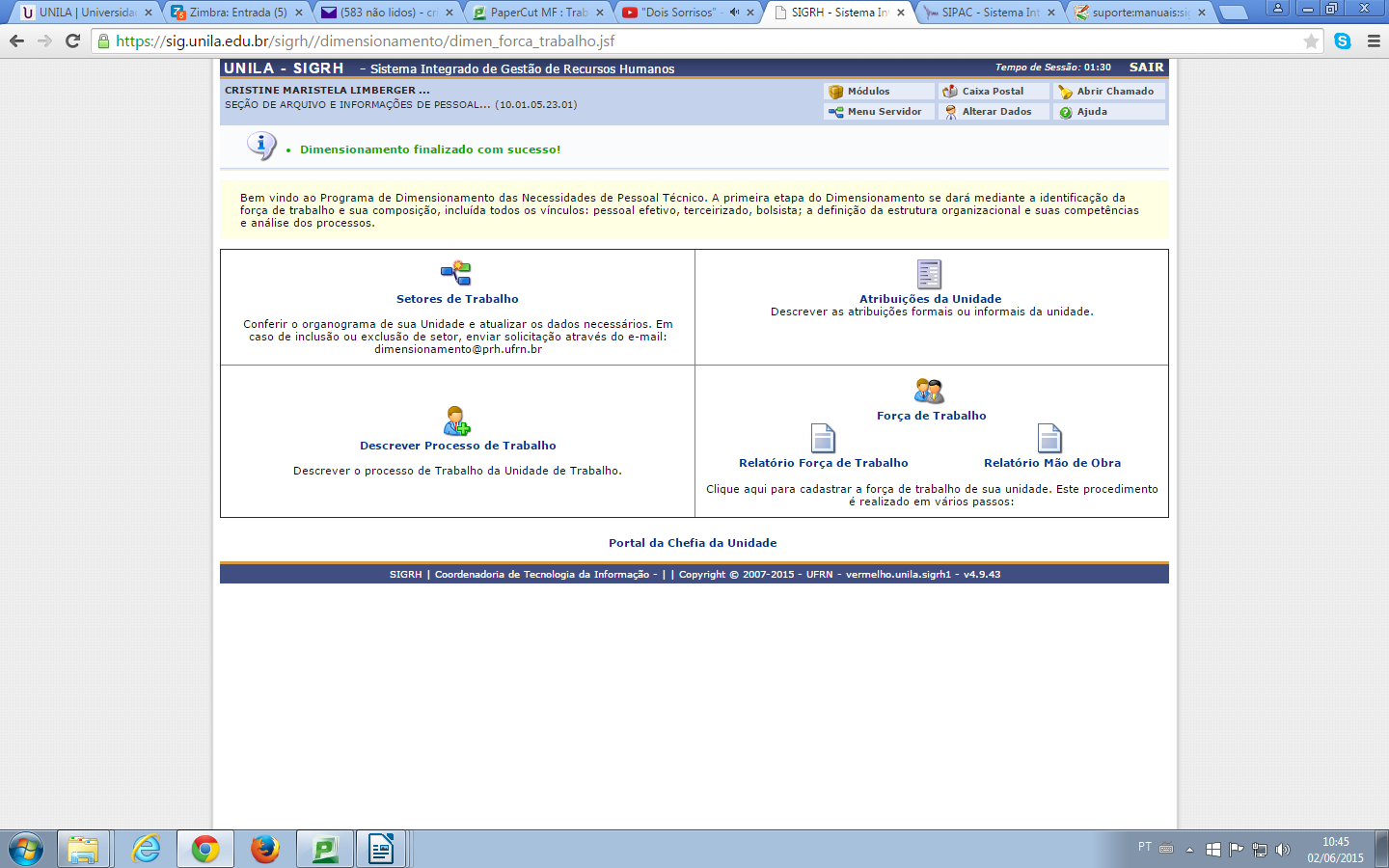Open the Força de Trabalho link
This screenshot has height=868, width=1389.
(931, 416)
